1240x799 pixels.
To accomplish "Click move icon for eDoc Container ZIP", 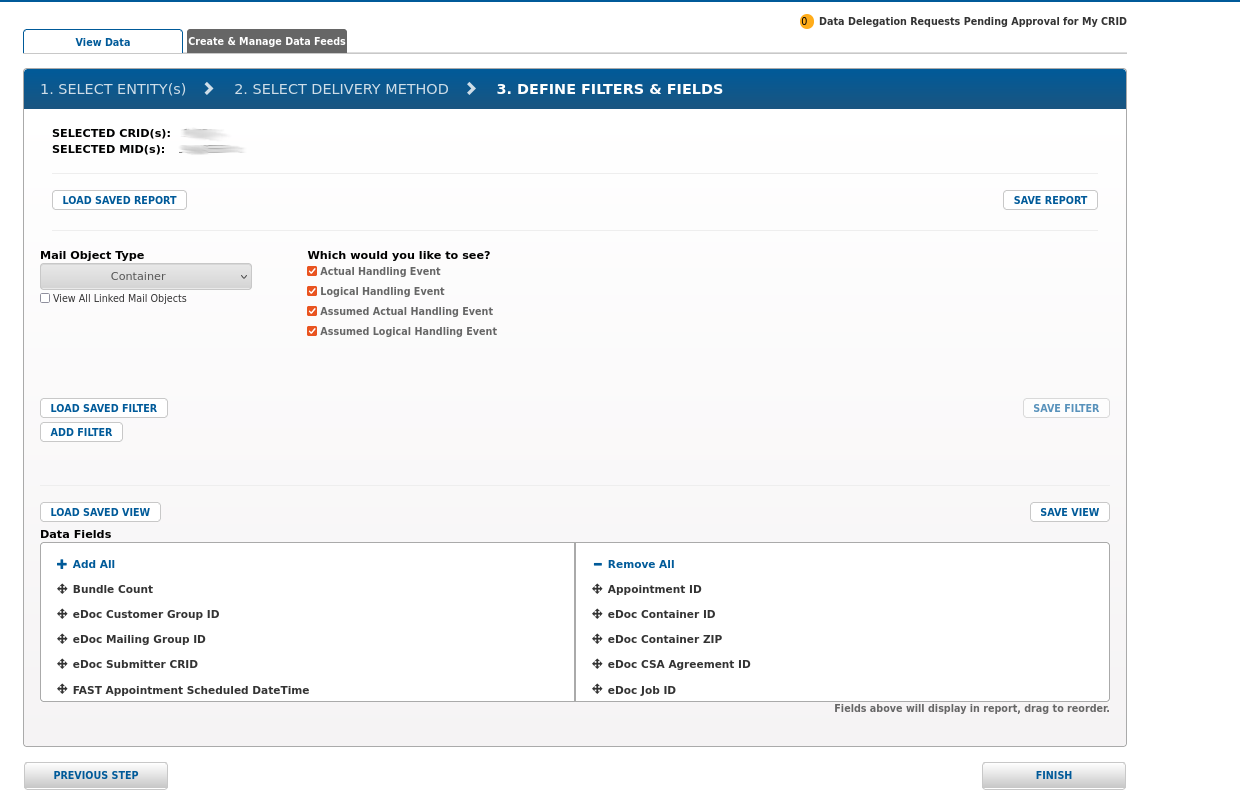I will point(598,640).
